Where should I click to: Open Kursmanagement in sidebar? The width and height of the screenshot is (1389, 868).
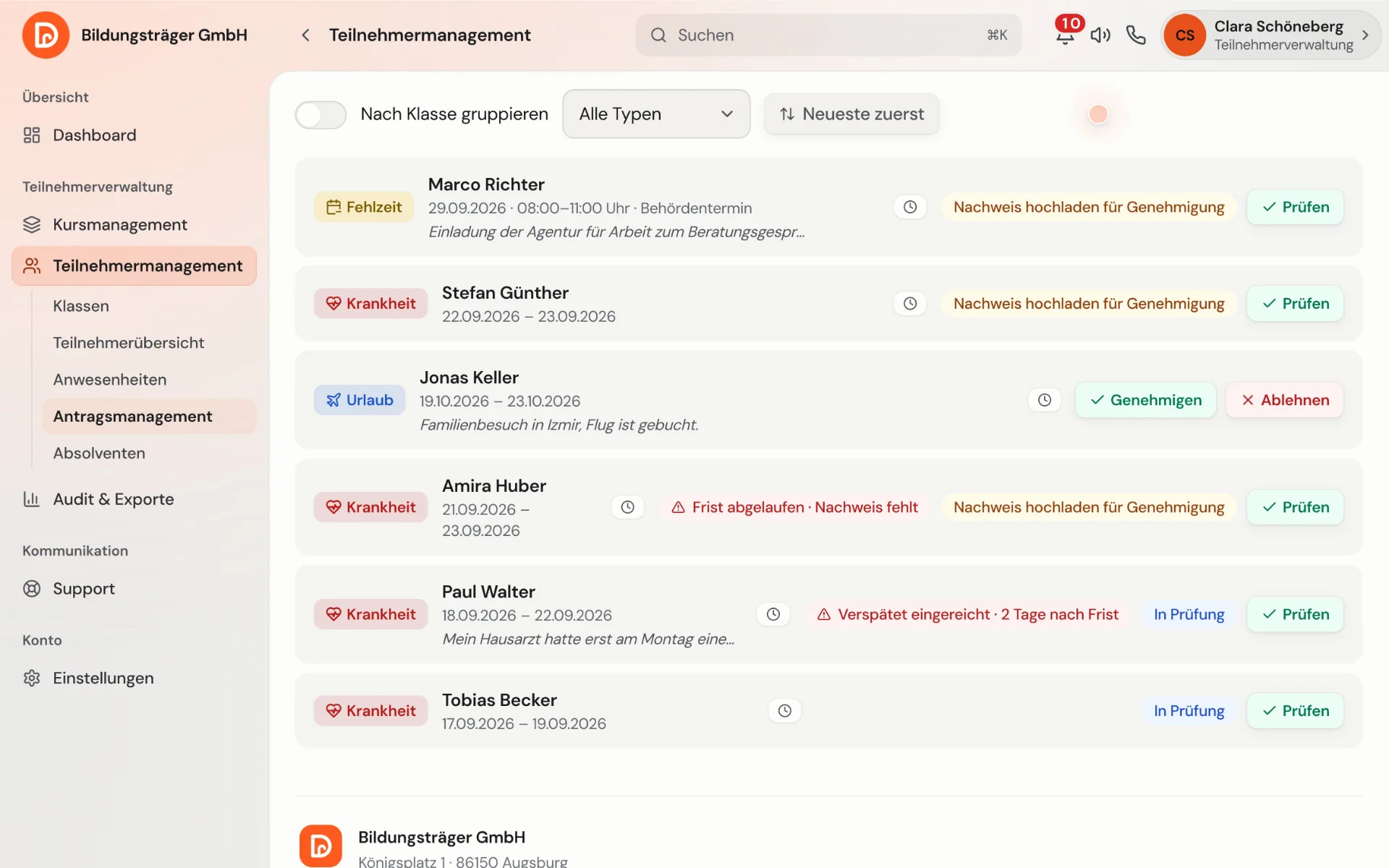click(135, 225)
